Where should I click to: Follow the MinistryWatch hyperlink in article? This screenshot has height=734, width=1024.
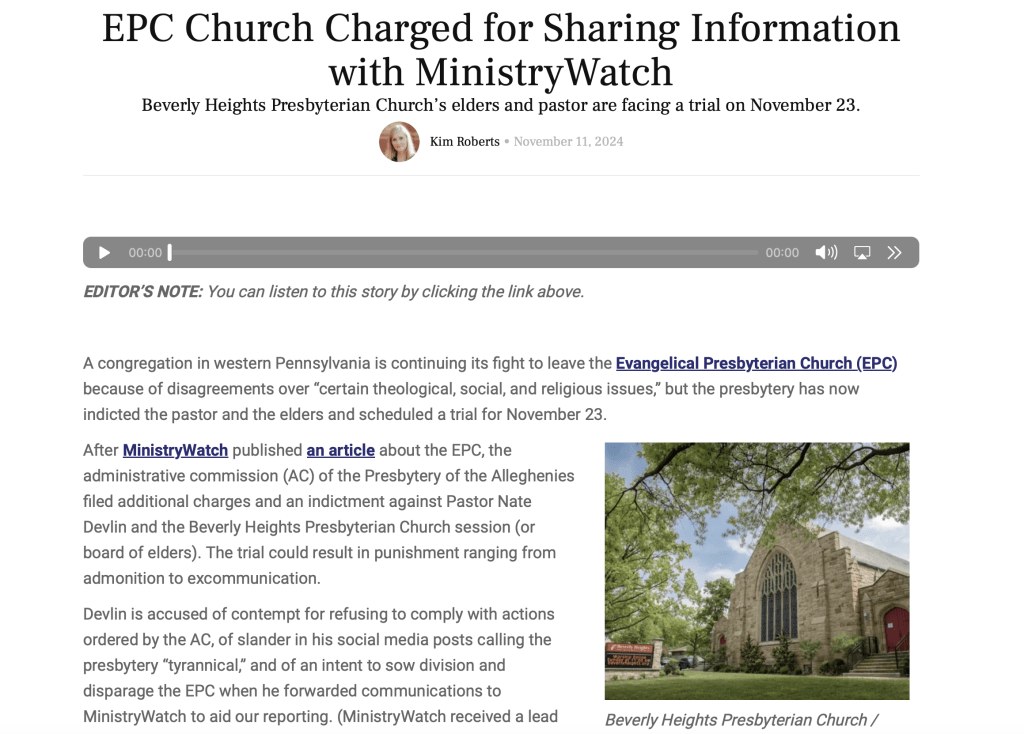175,450
